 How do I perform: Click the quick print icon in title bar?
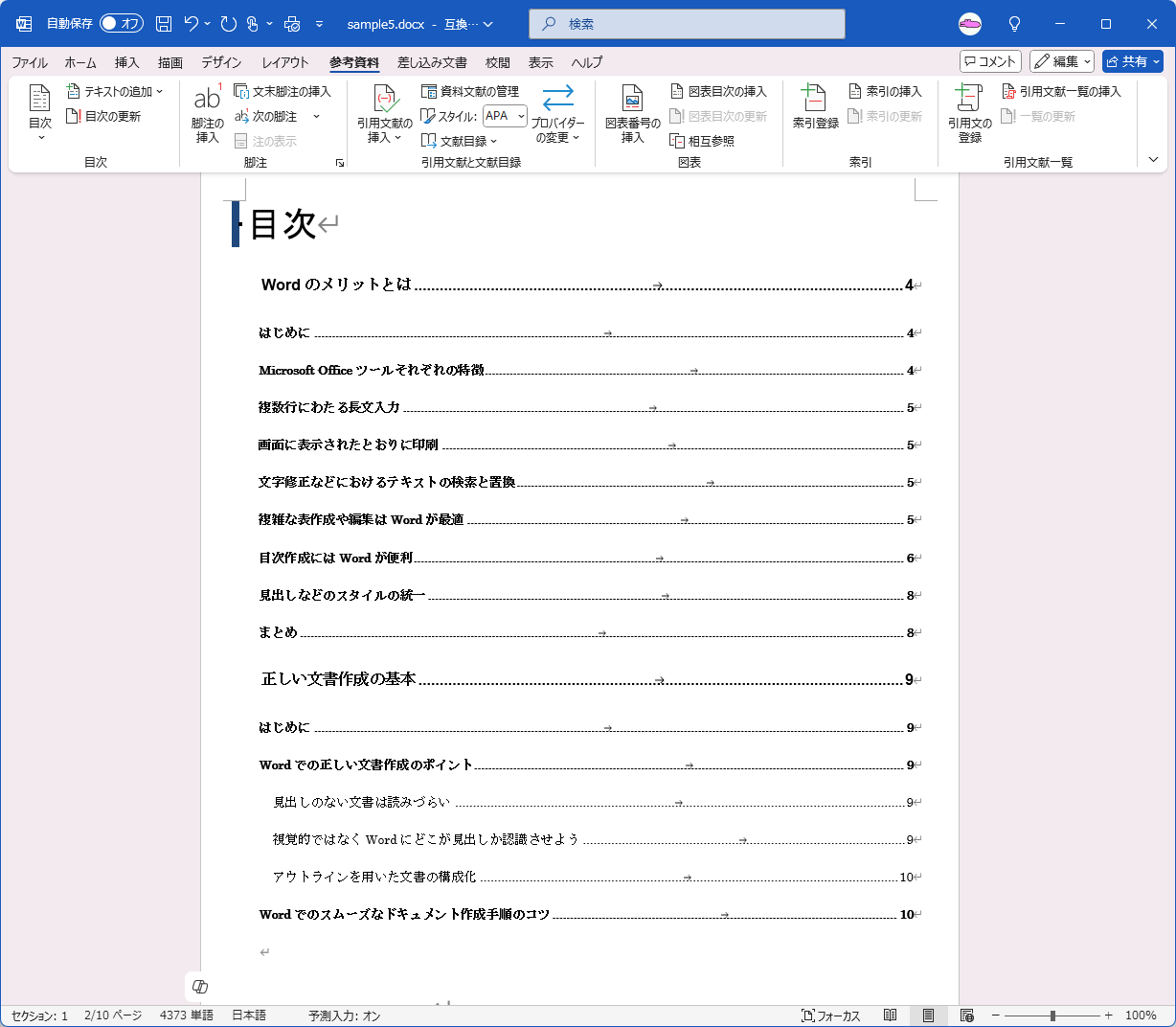(x=292, y=24)
